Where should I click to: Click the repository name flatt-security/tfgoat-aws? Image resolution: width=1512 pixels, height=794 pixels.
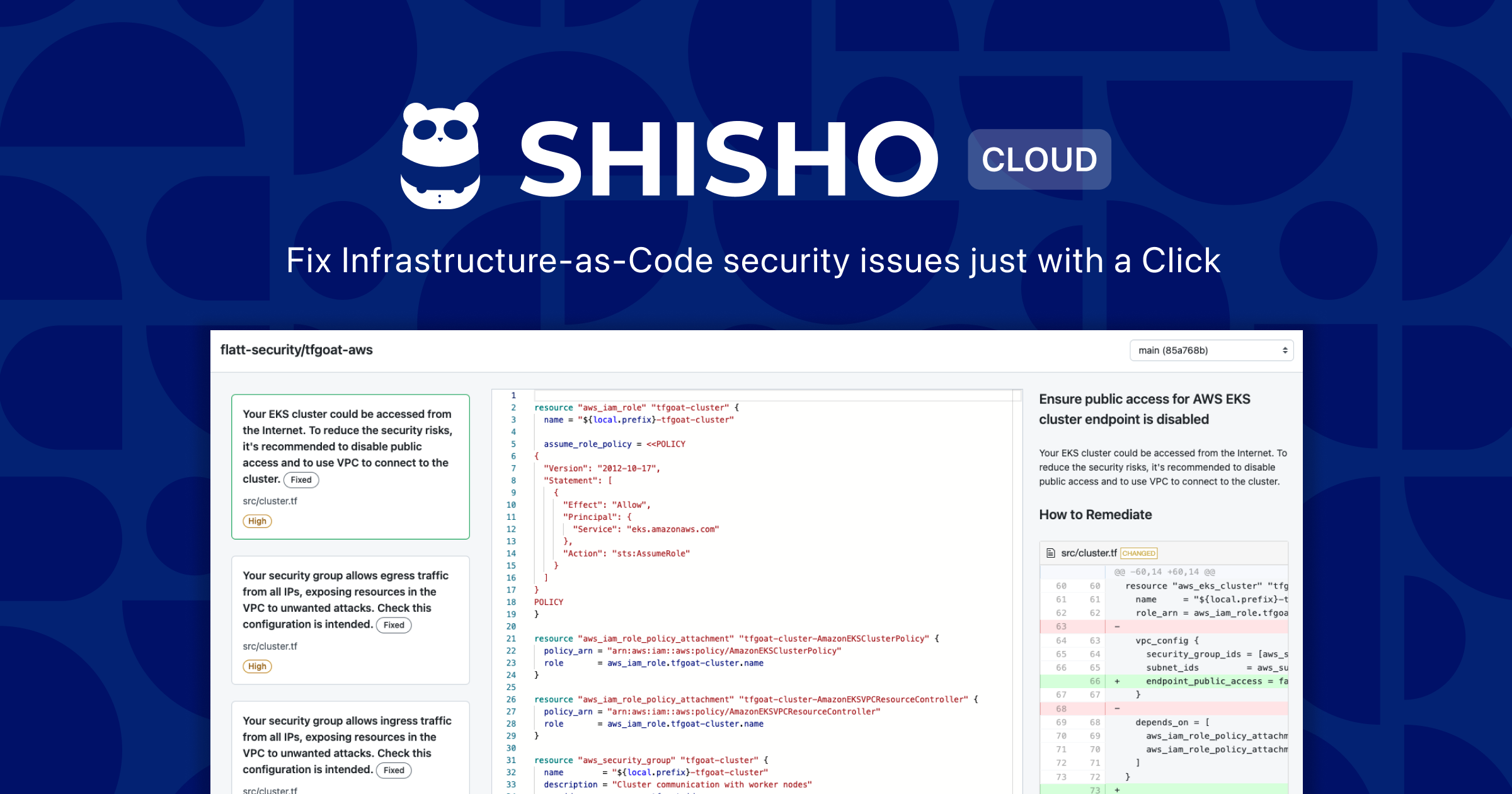[297, 350]
